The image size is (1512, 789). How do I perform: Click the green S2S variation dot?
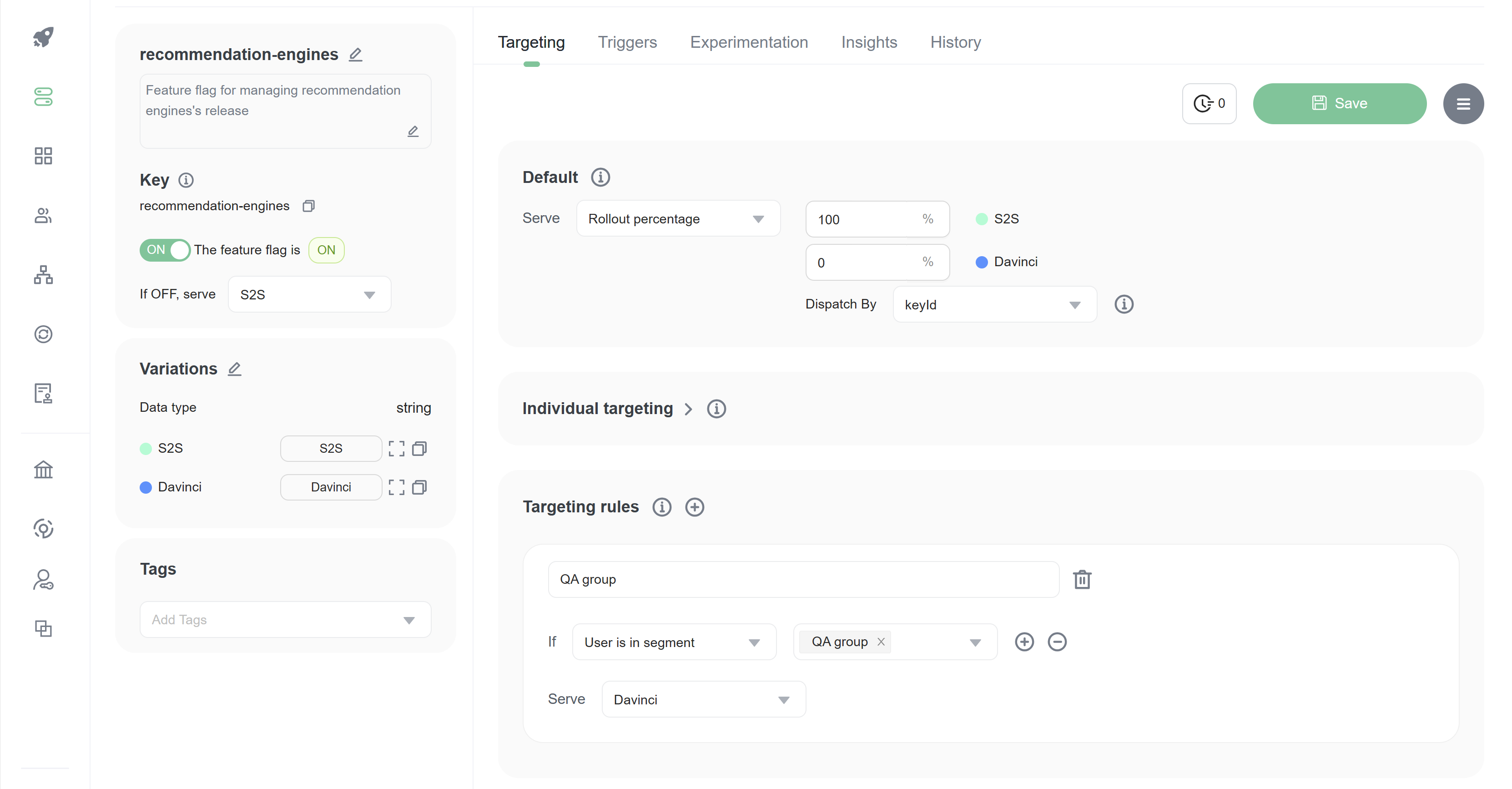pos(146,449)
